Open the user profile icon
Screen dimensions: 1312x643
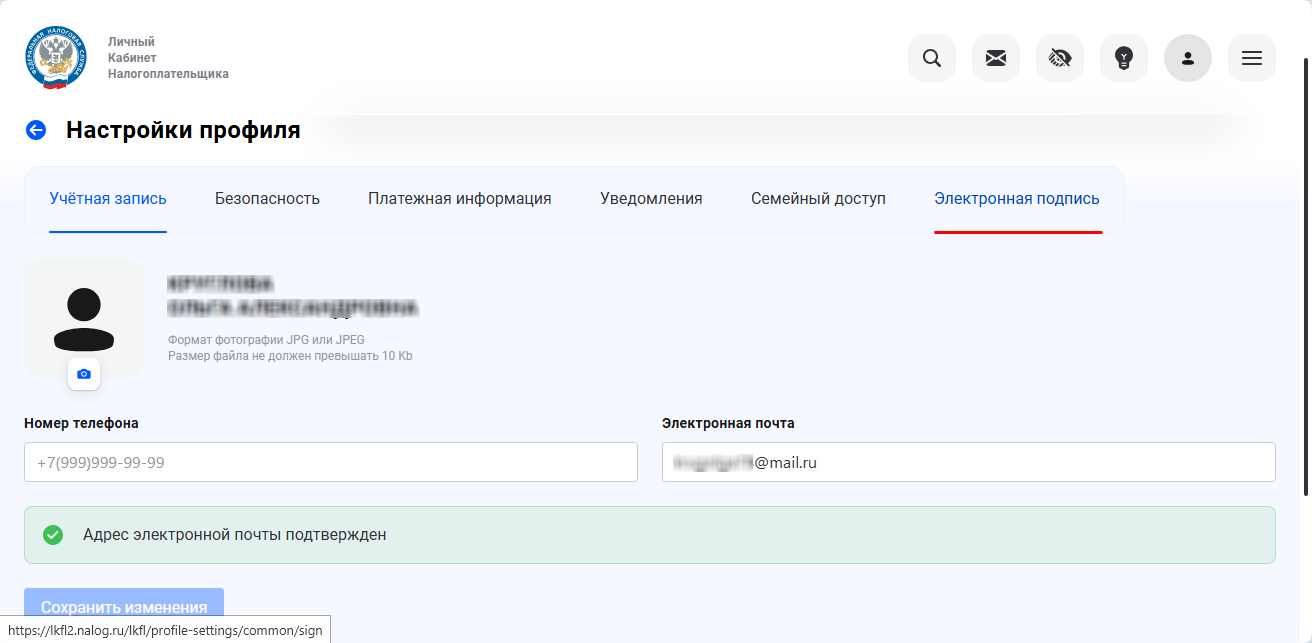pyautogui.click(x=1188, y=58)
